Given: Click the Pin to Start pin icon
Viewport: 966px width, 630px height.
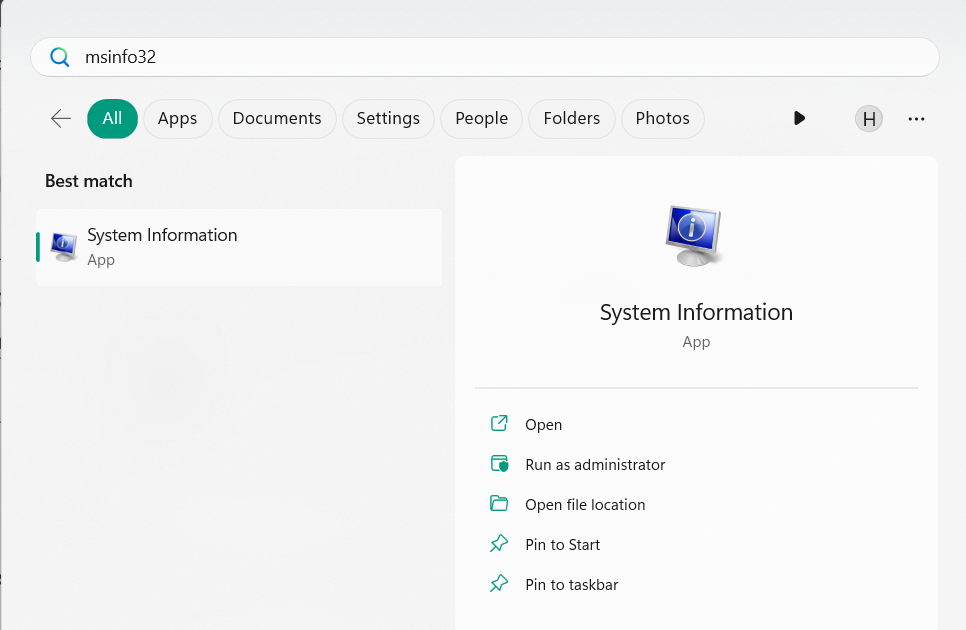Looking at the screenshot, I should point(499,544).
